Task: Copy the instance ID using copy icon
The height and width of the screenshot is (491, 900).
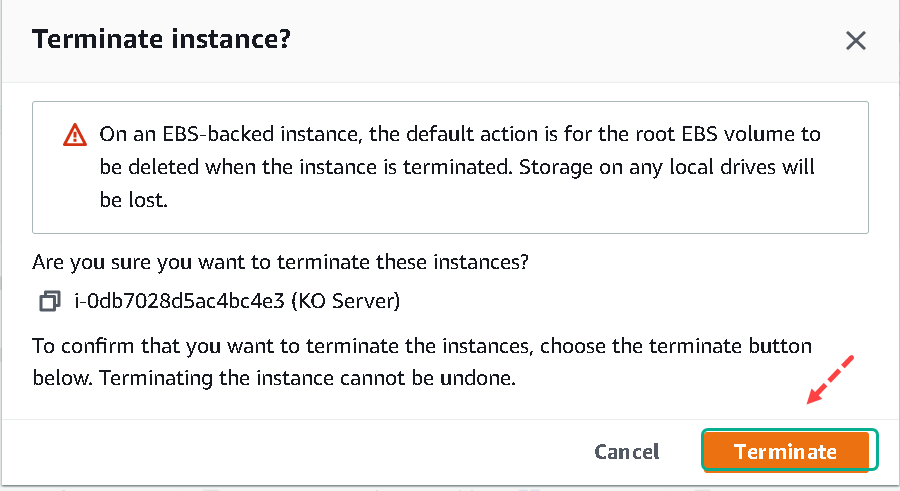Action: [x=49, y=301]
